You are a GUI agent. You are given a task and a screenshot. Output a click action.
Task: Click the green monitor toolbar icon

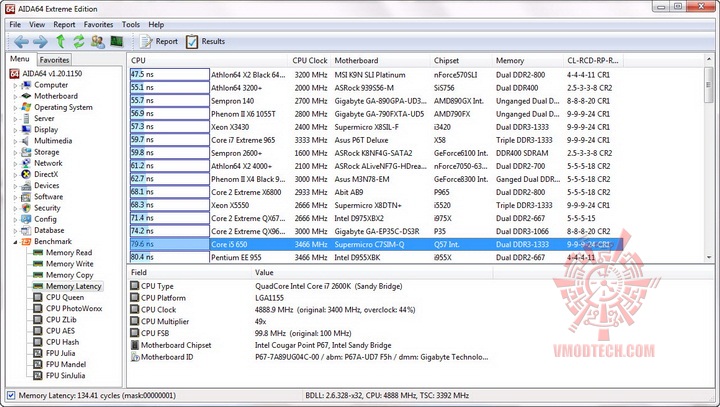(117, 42)
